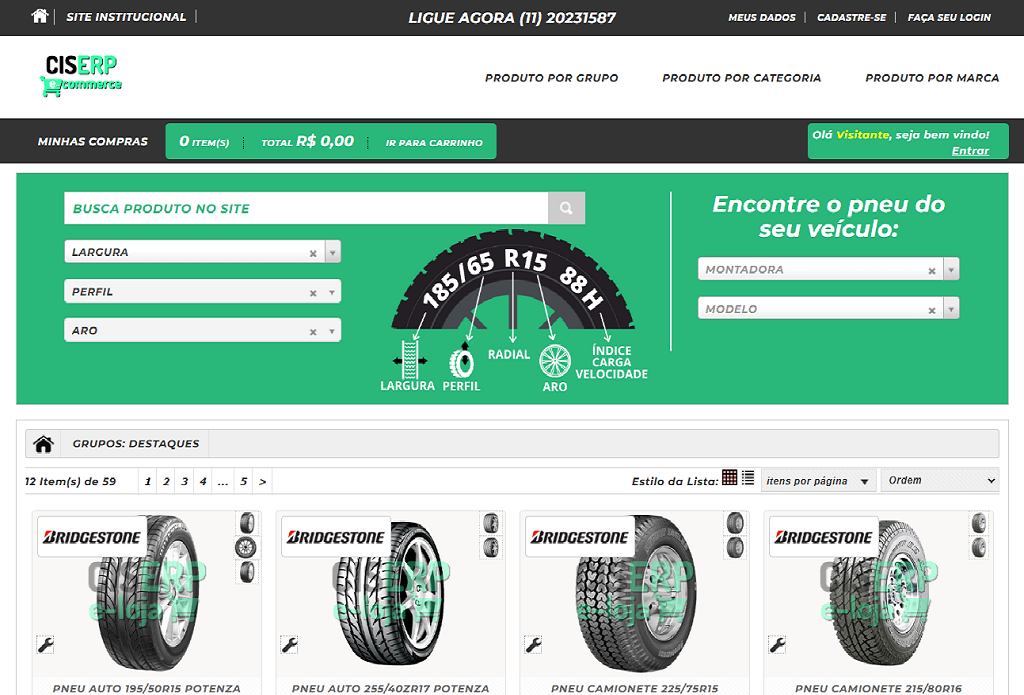Image resolution: width=1024 pixels, height=695 pixels.
Task: Open the itens por página dropdown
Action: [818, 480]
